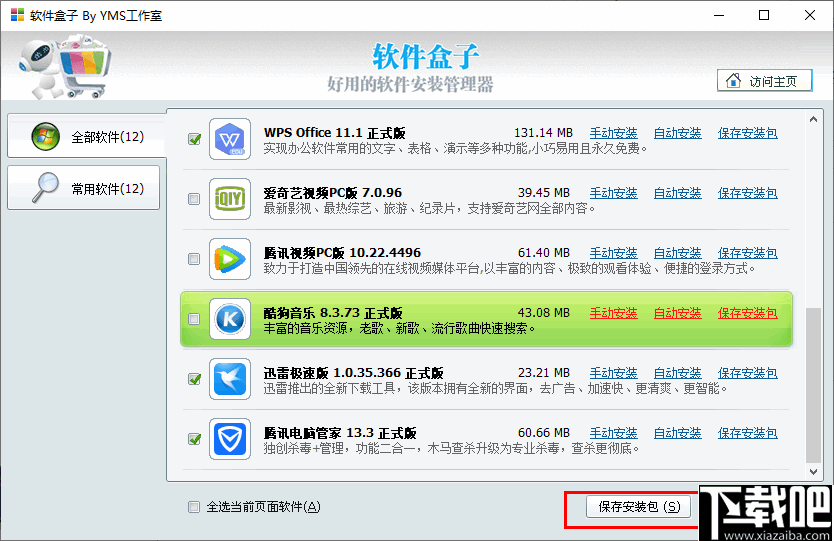Minimize the 软件盒子 window
Screen dimensions: 834x541
(719, 15)
